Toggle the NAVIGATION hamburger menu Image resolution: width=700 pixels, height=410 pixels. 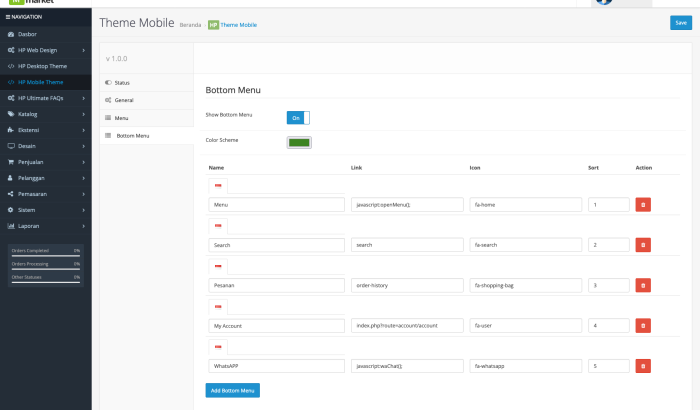point(8,17)
